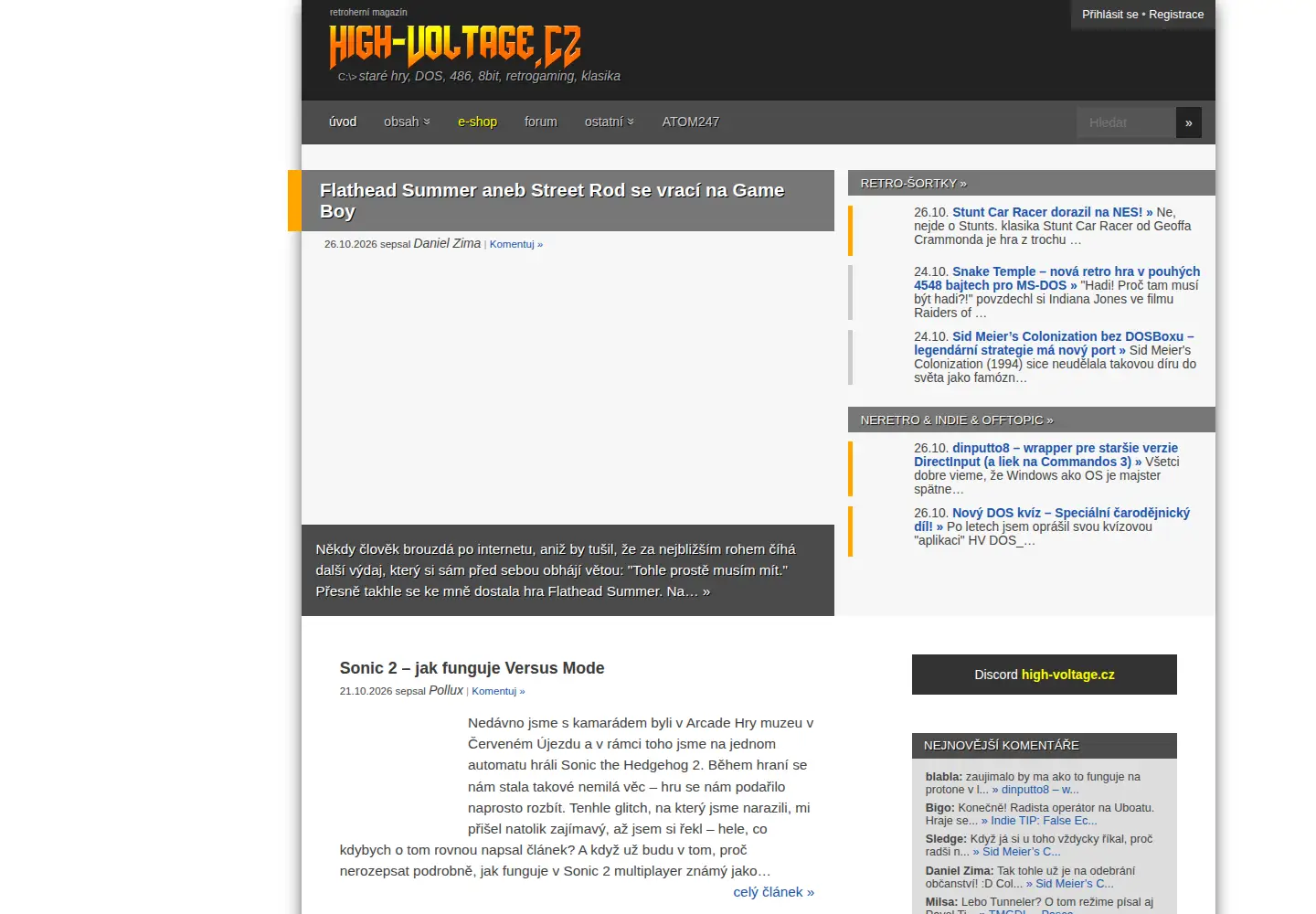Expand the ostatní dropdown menu
The image size is (1316, 914).
click(x=610, y=122)
